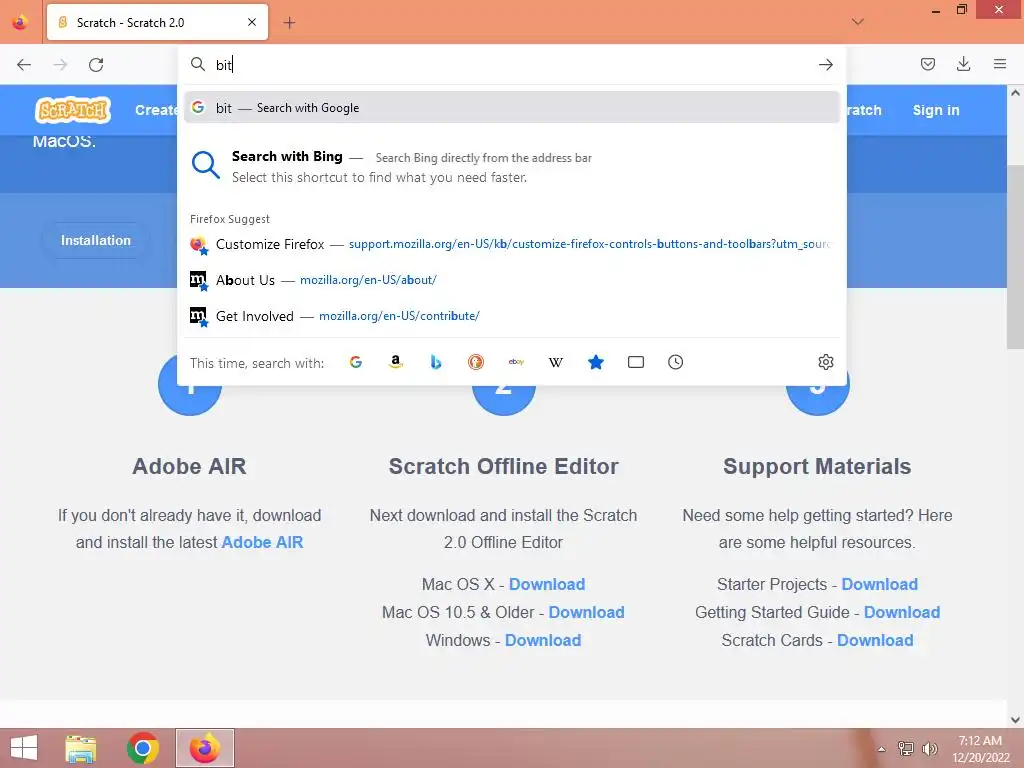Click the Firefox icon in the title bar
This screenshot has height=768, width=1024.
coord(20,23)
